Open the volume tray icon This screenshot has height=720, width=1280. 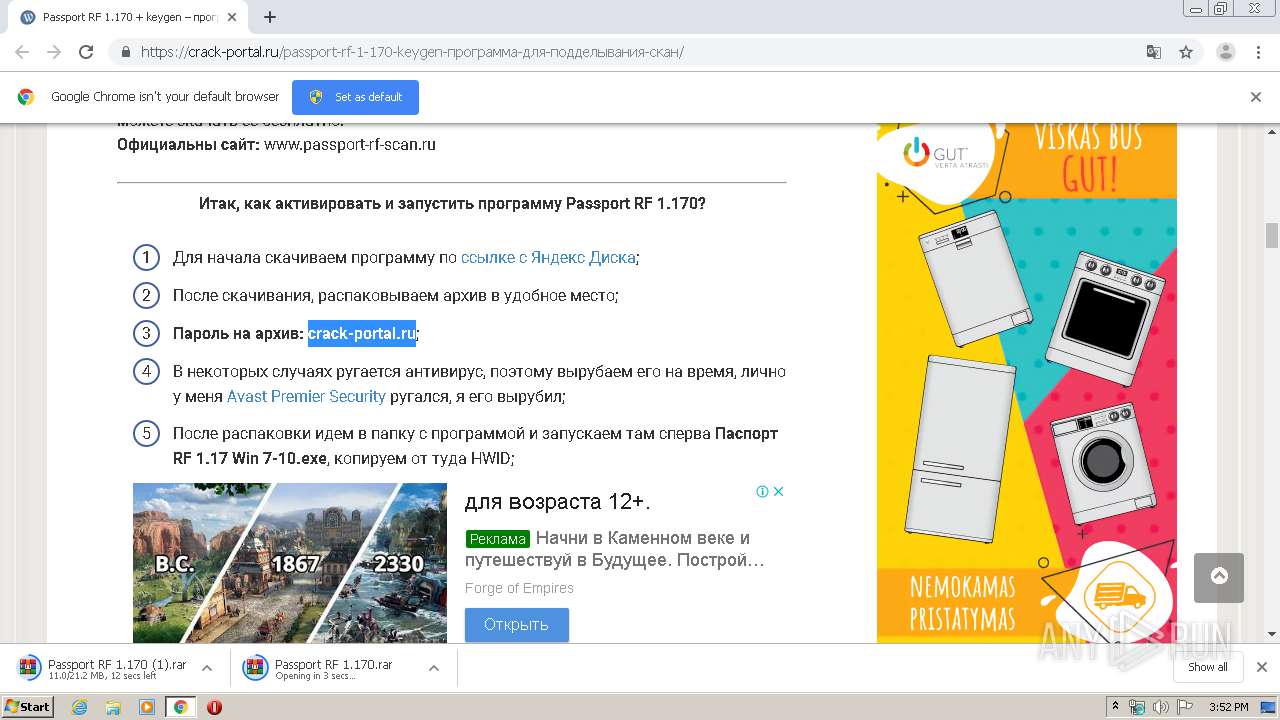point(1160,707)
